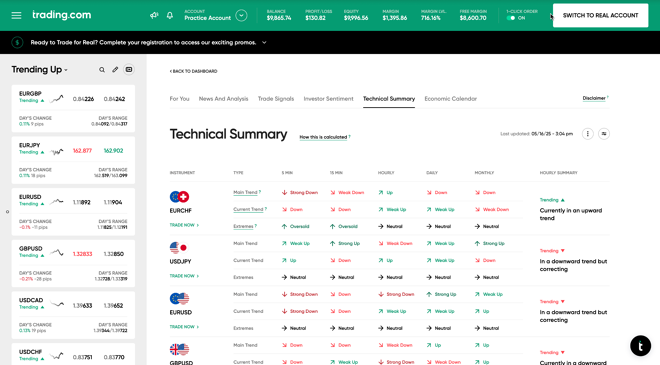Click Trade Now under USDJPY
The width and height of the screenshot is (660, 365).
(x=184, y=276)
